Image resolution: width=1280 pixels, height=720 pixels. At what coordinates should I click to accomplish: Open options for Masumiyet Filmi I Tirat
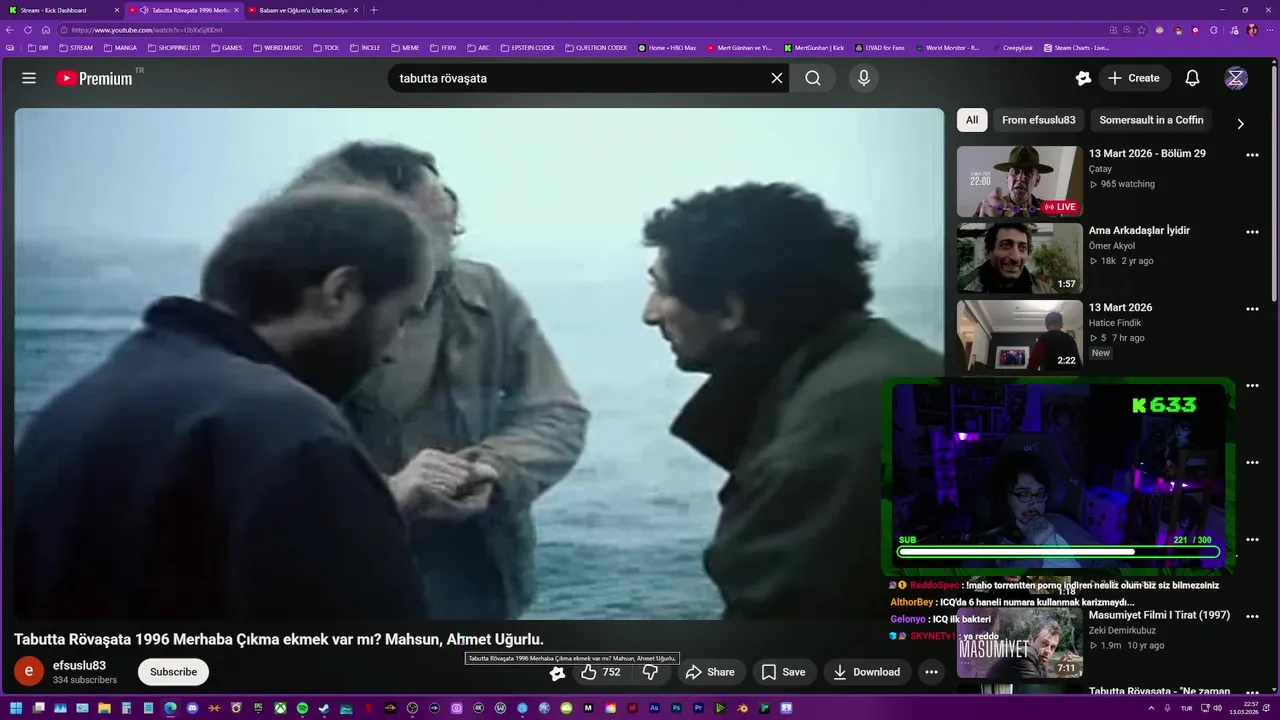pos(1252,617)
